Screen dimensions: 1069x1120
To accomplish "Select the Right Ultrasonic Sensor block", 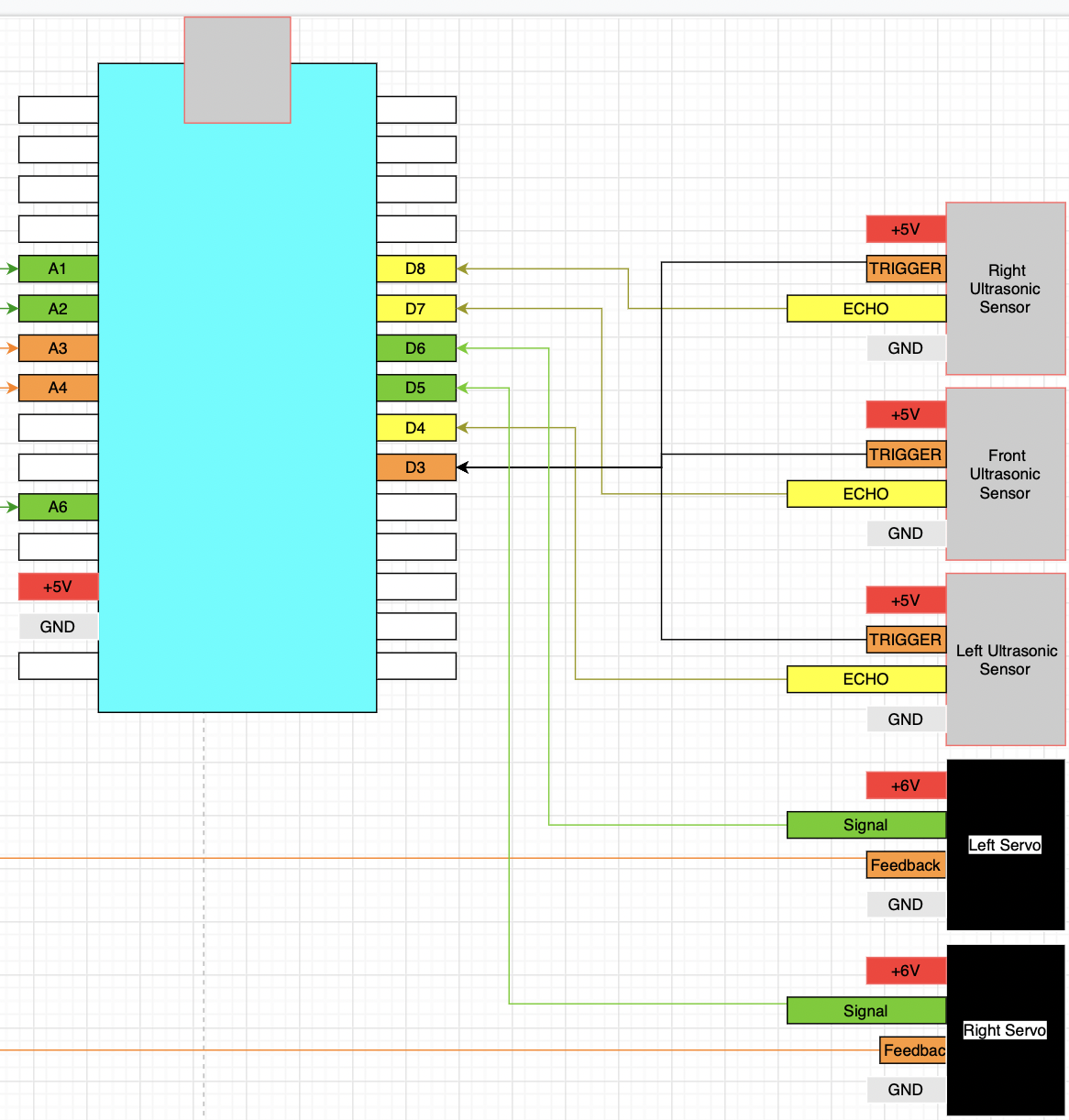I will (1006, 289).
